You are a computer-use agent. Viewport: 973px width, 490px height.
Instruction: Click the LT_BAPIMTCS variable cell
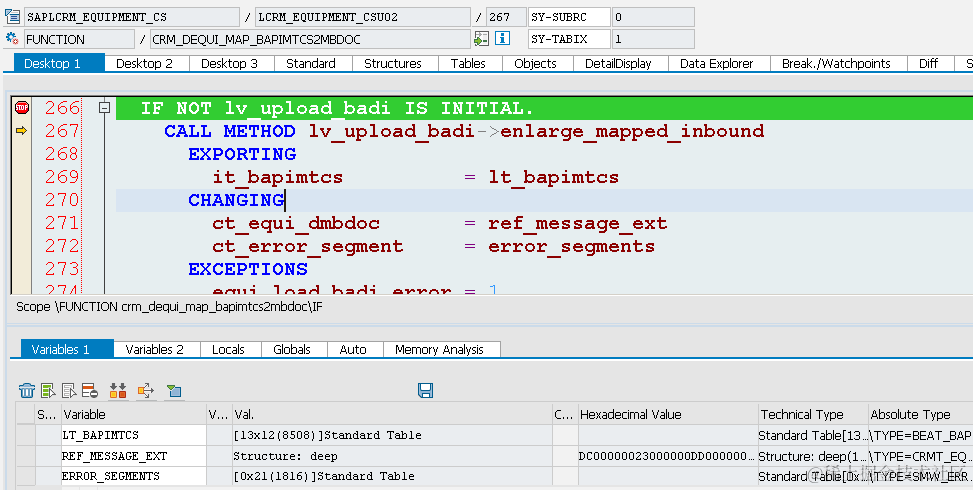pos(133,435)
